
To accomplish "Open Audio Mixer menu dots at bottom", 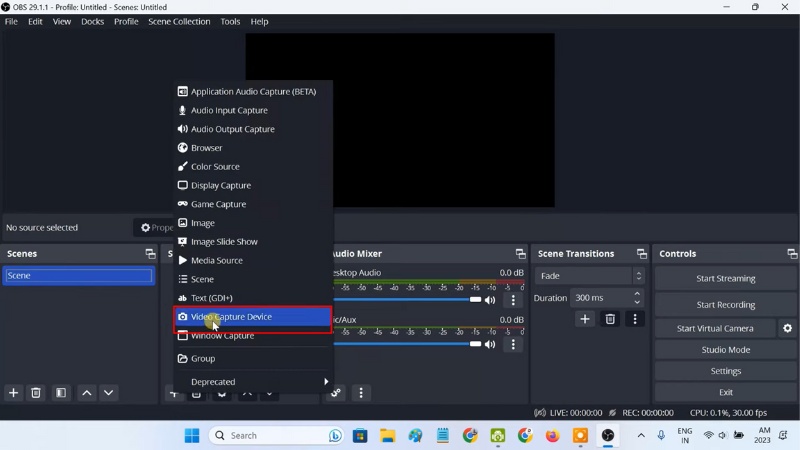I will point(361,393).
